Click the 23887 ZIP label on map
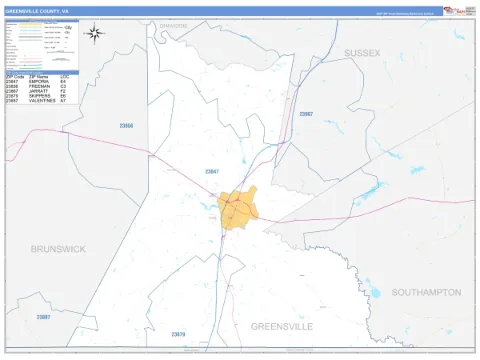The image size is (480, 360). click(43, 317)
